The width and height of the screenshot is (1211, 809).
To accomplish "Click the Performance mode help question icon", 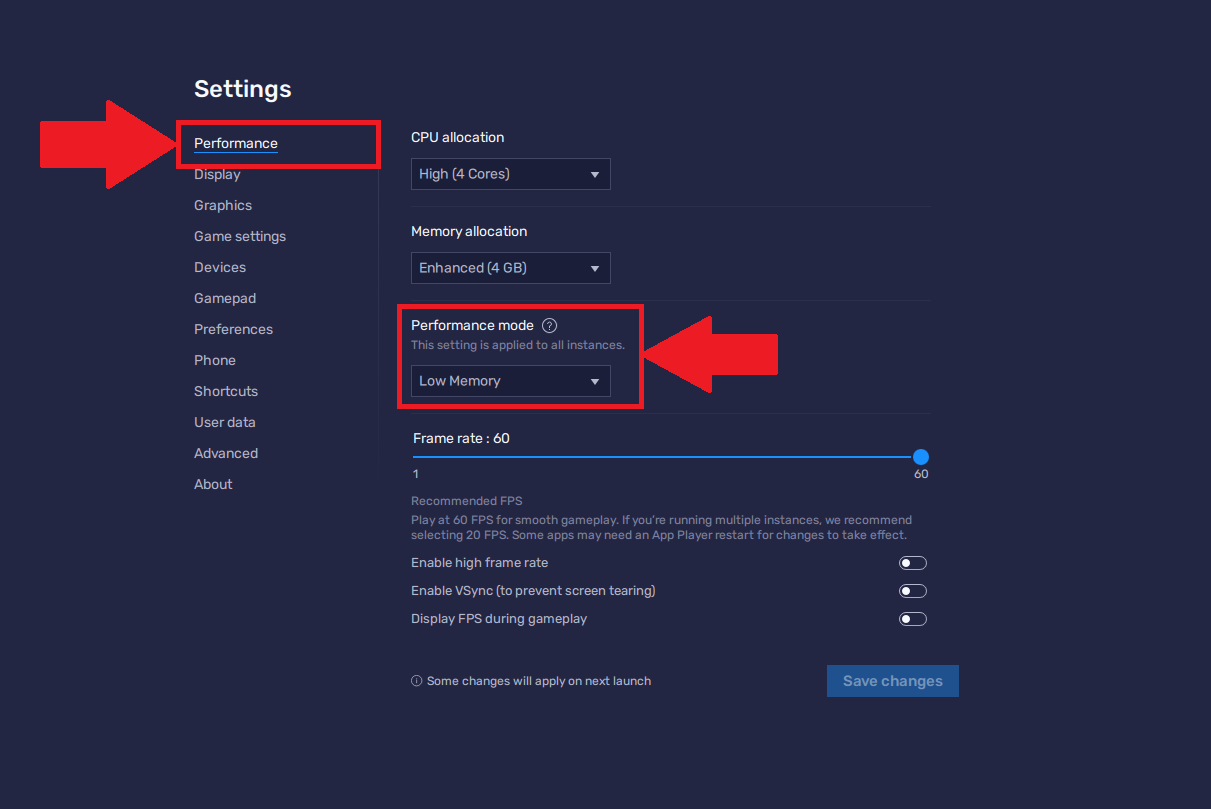I will tap(549, 325).
